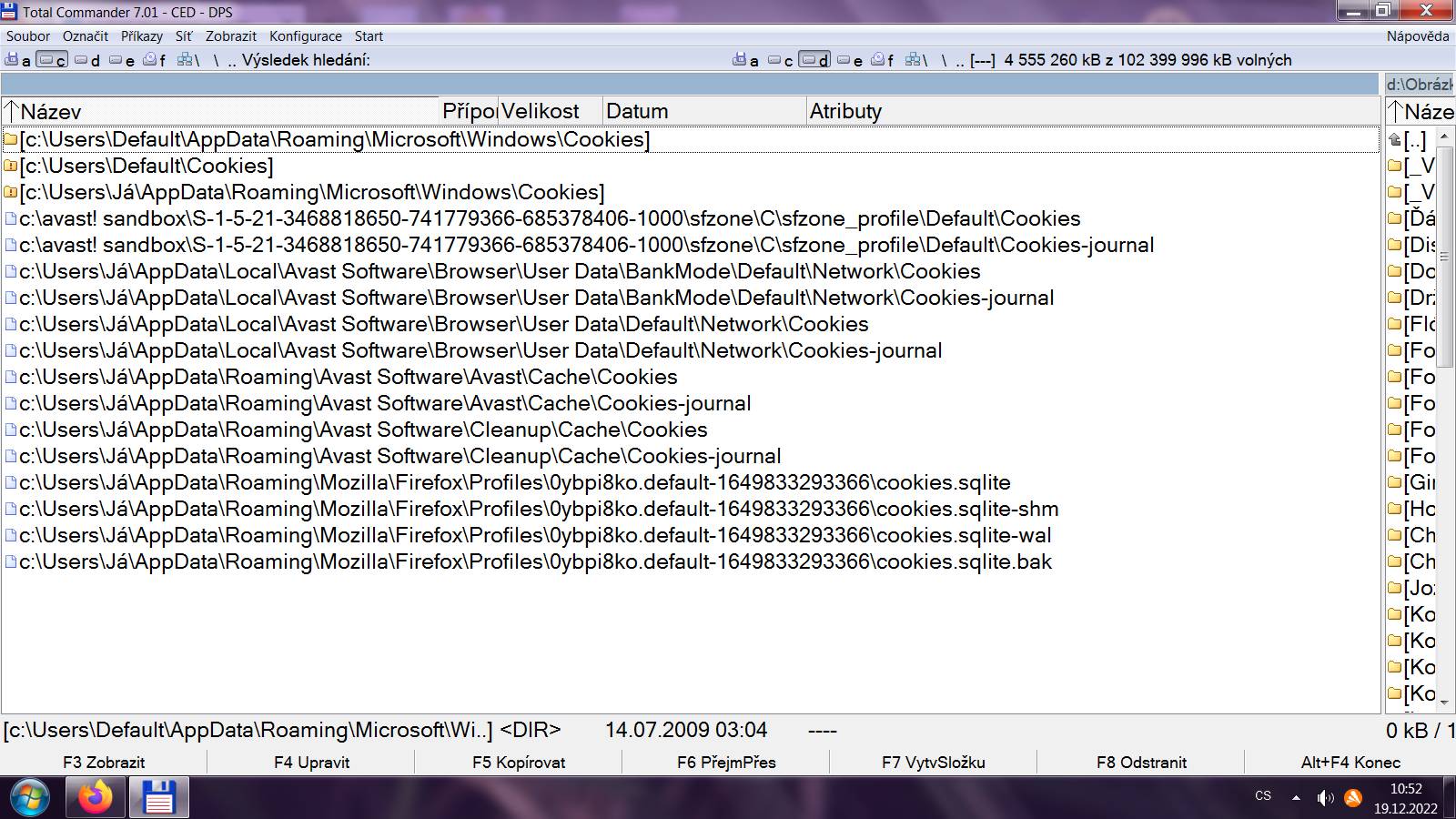Screen dimensions: 1456x819
Task: Click F5 Kopírovat button
Action: pos(519,763)
